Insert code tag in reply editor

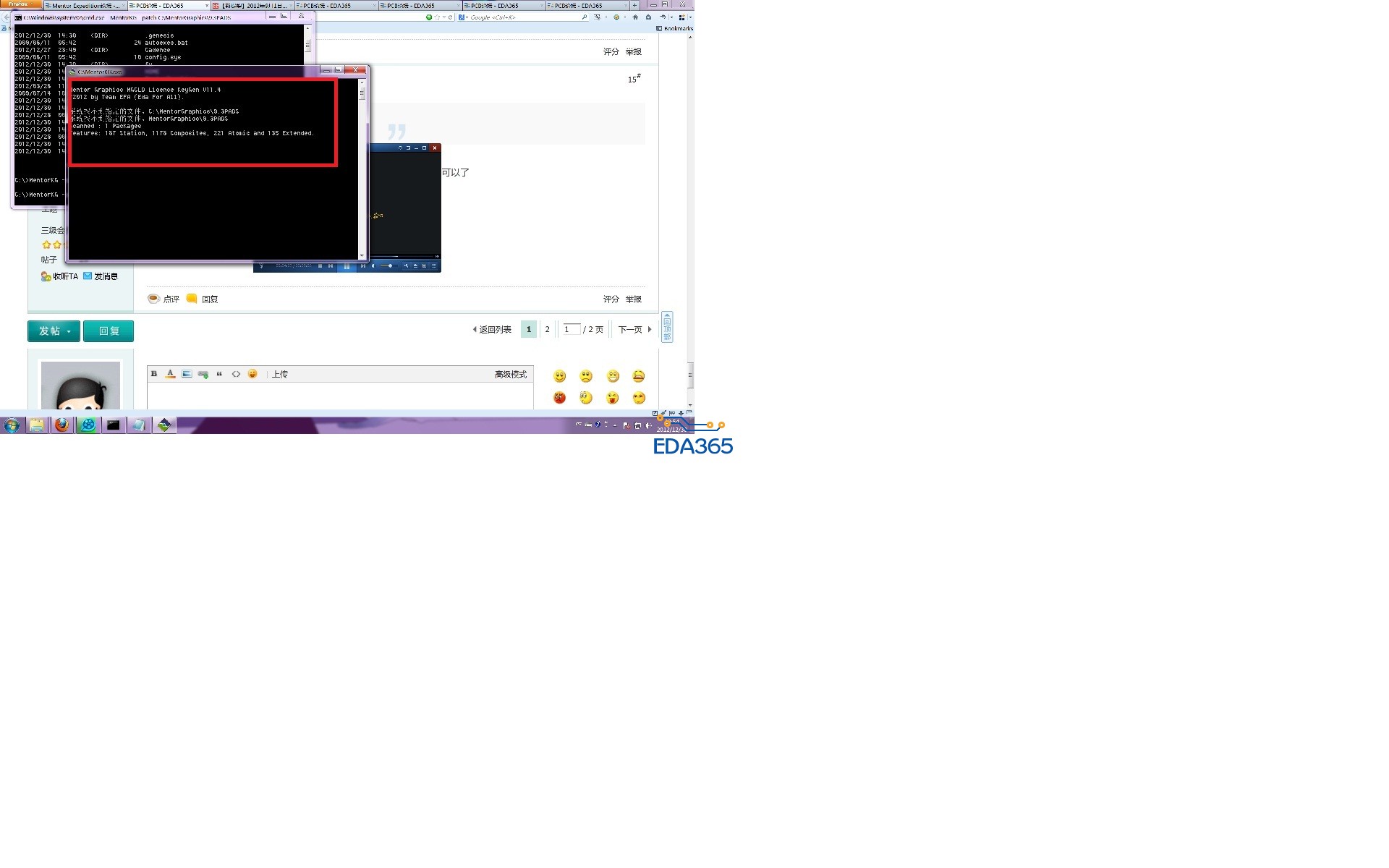236,374
